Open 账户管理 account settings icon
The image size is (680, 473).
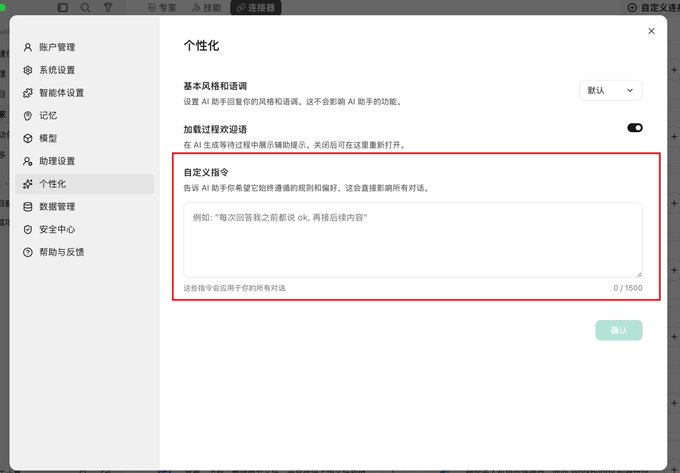[x=28, y=47]
